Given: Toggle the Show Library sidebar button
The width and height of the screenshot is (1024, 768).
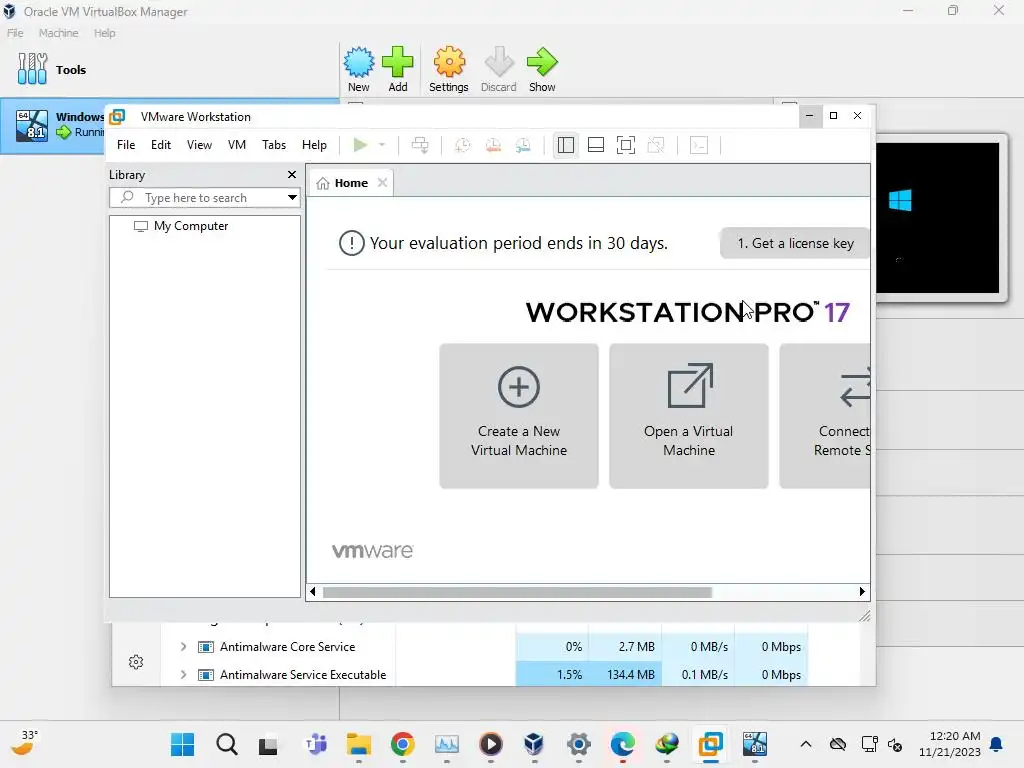Looking at the screenshot, I should (566, 145).
